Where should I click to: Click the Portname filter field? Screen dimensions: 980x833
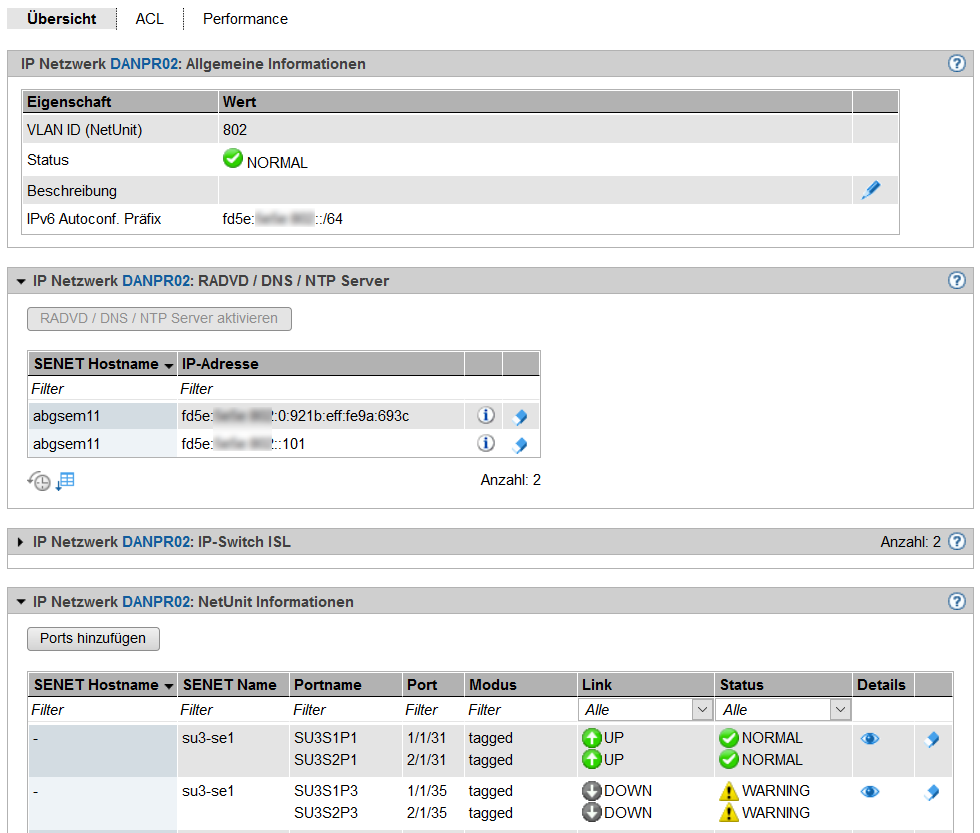344,710
